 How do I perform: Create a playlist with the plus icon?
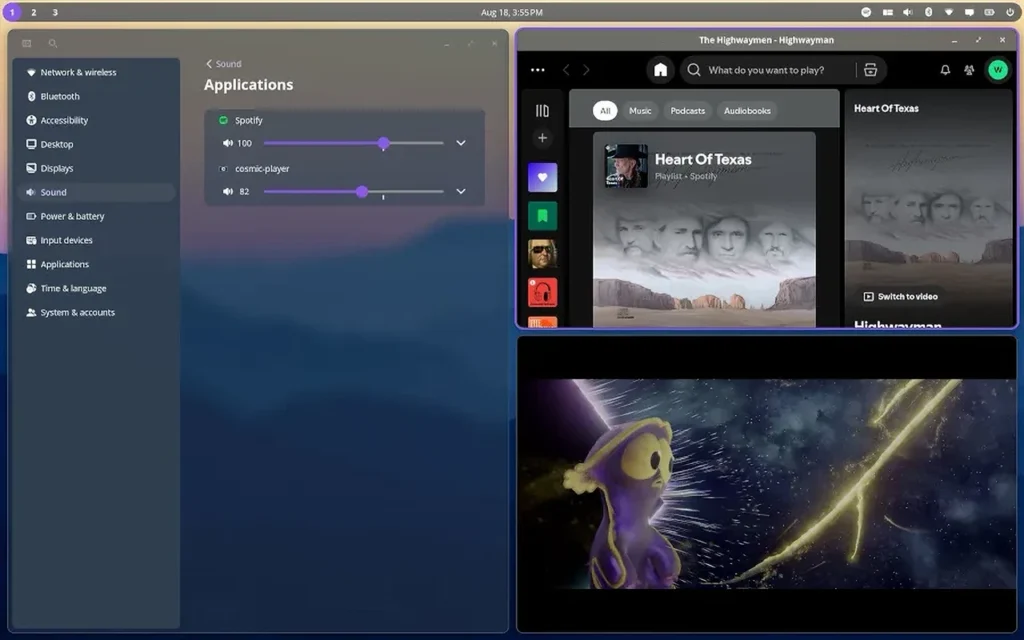point(542,138)
